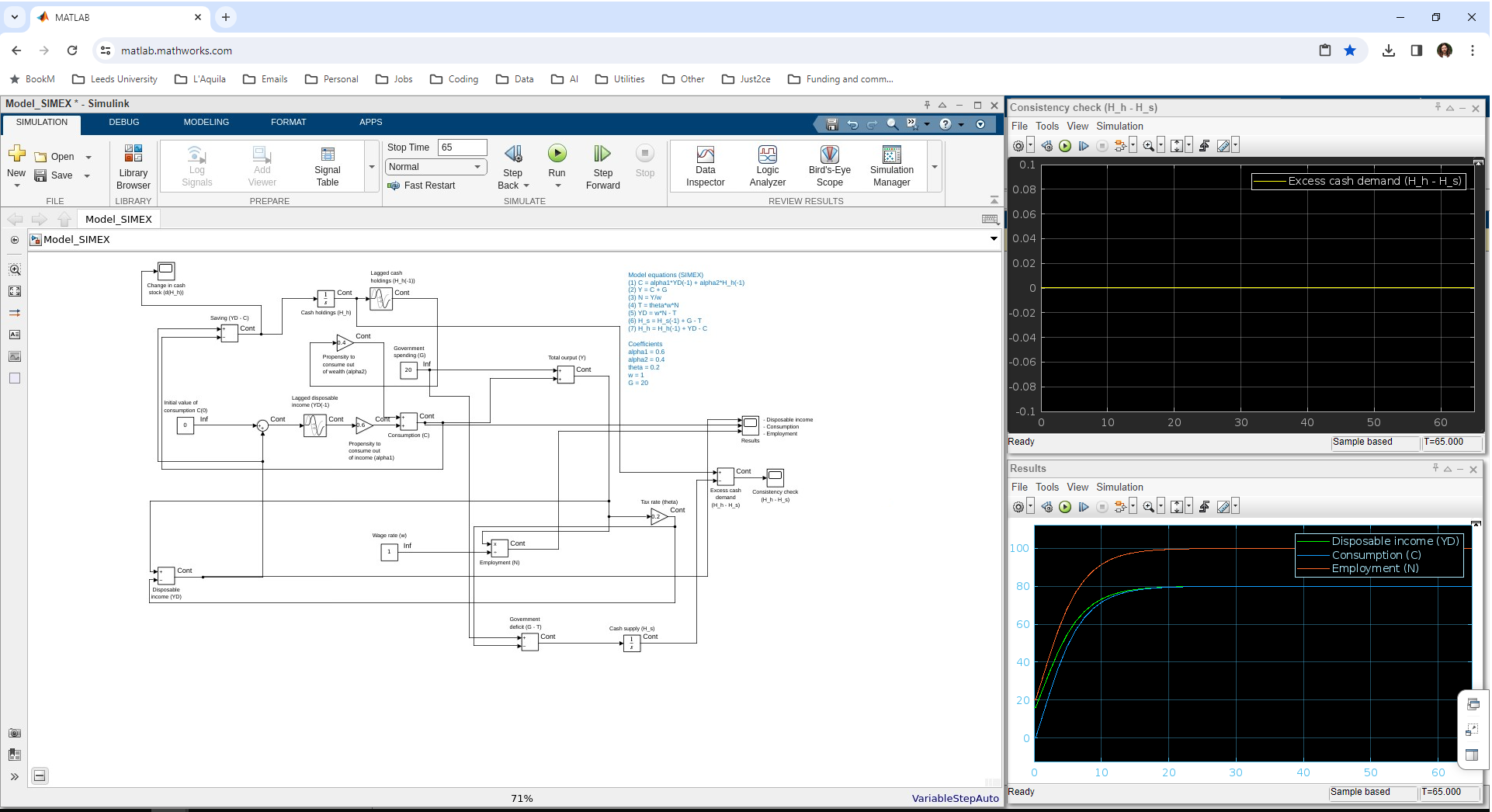Click Scale Axes icon in Consistency check scope

pos(1177,146)
